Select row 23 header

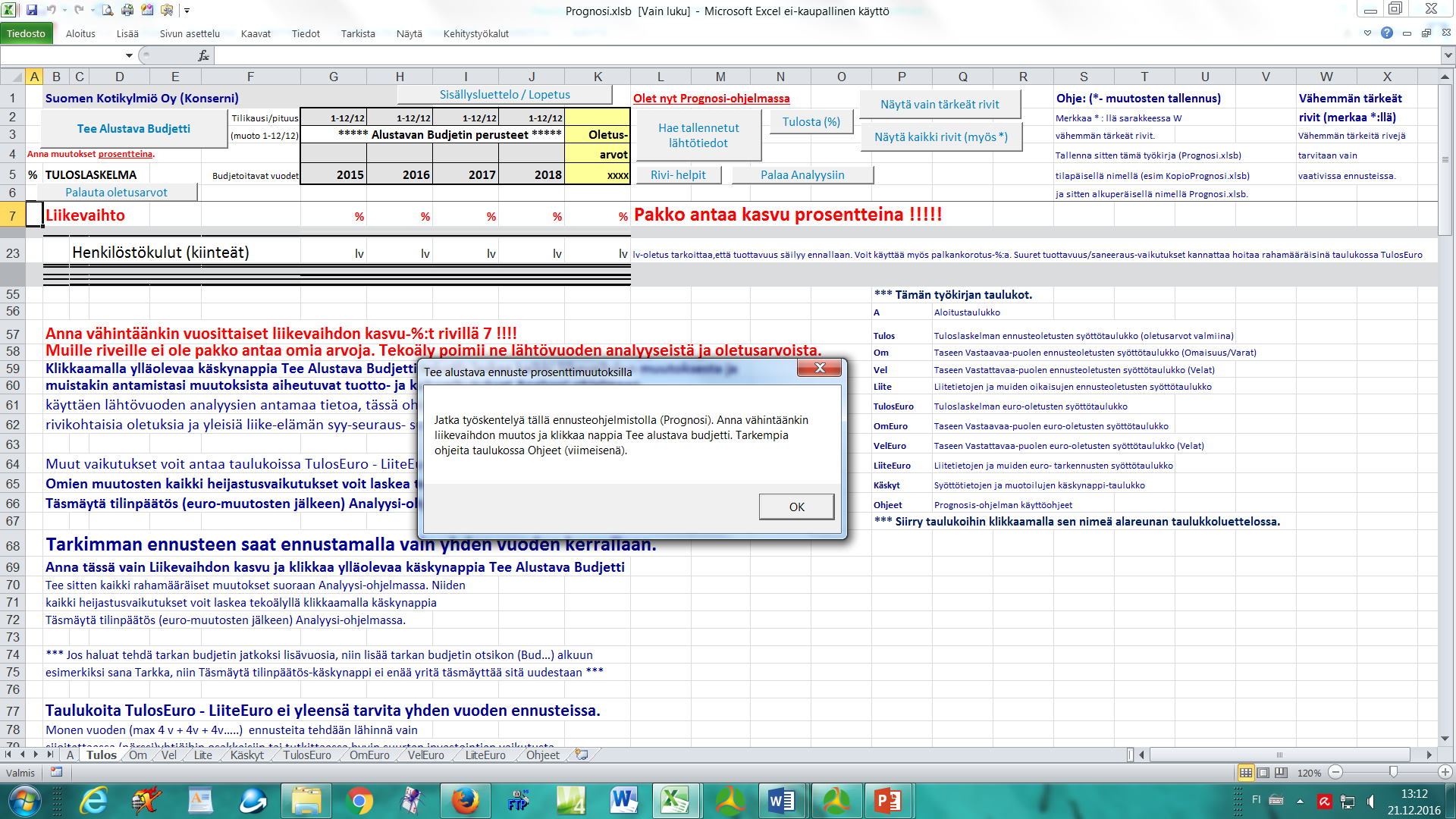pyautogui.click(x=13, y=253)
